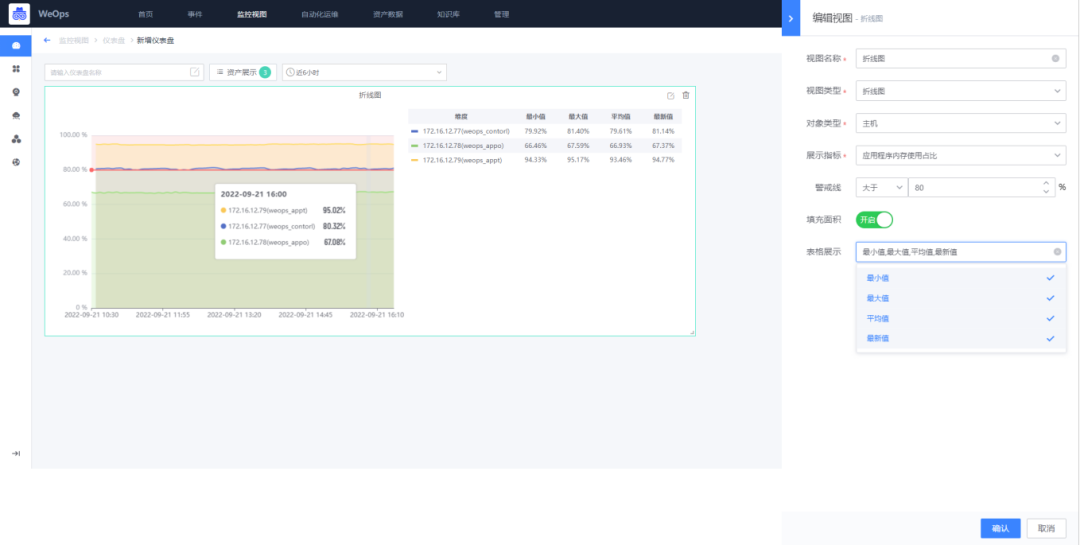Toggle the fill area switch
The width and height of the screenshot is (1080, 545).
(874, 220)
